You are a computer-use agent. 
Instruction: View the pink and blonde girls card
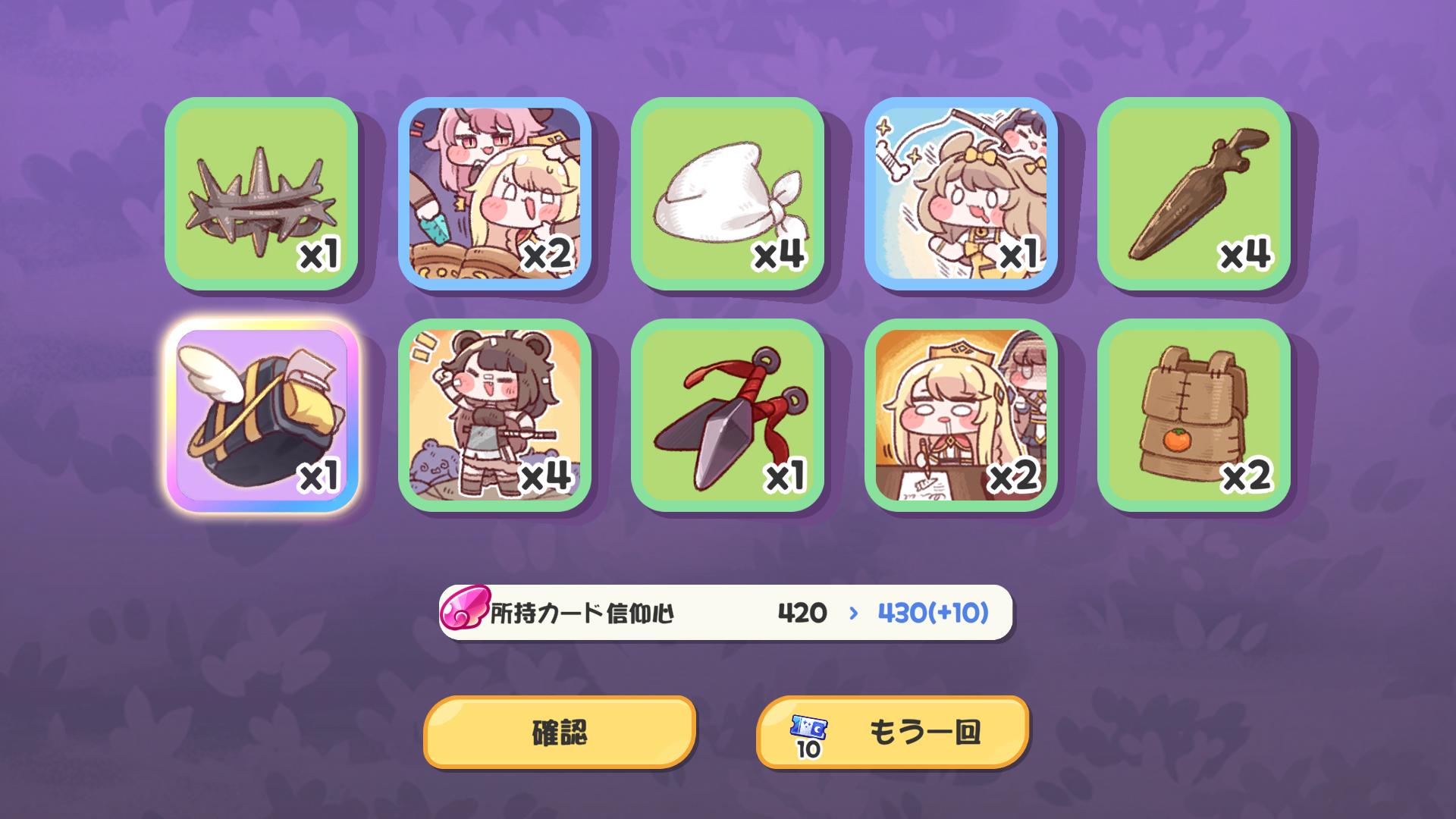[x=494, y=193]
